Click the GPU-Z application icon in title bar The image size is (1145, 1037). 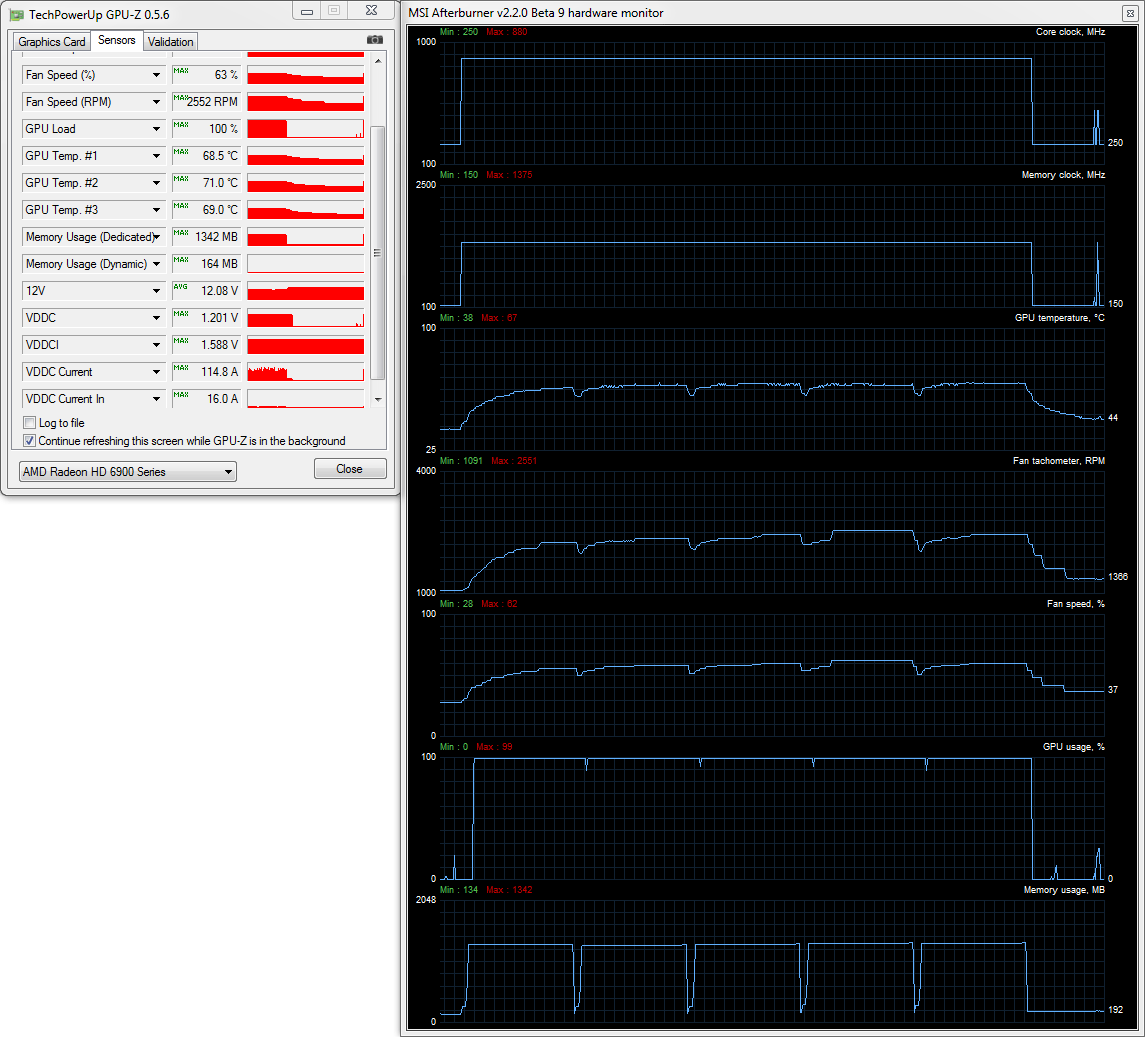(x=17, y=15)
